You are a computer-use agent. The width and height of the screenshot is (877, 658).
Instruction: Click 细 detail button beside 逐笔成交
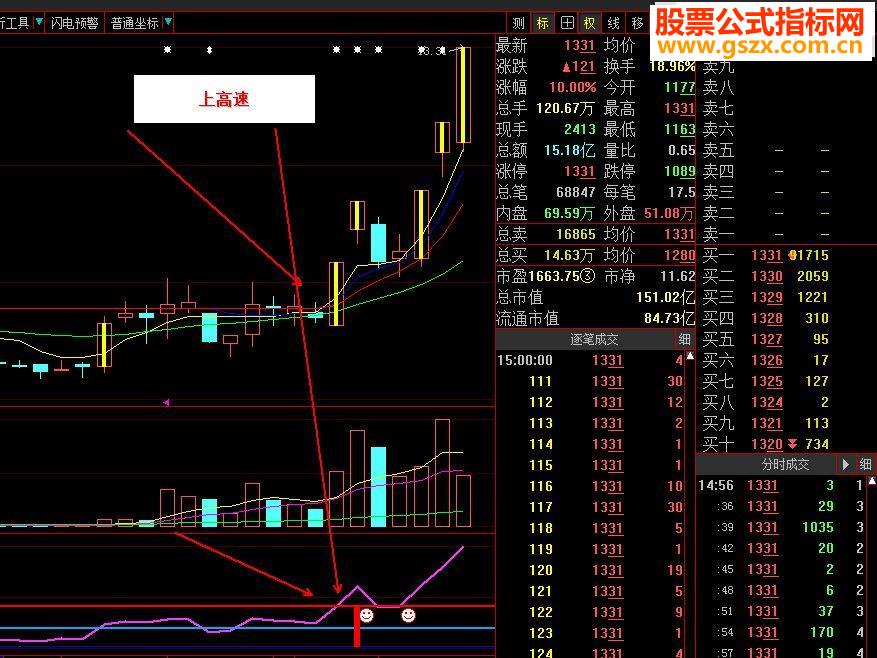685,339
